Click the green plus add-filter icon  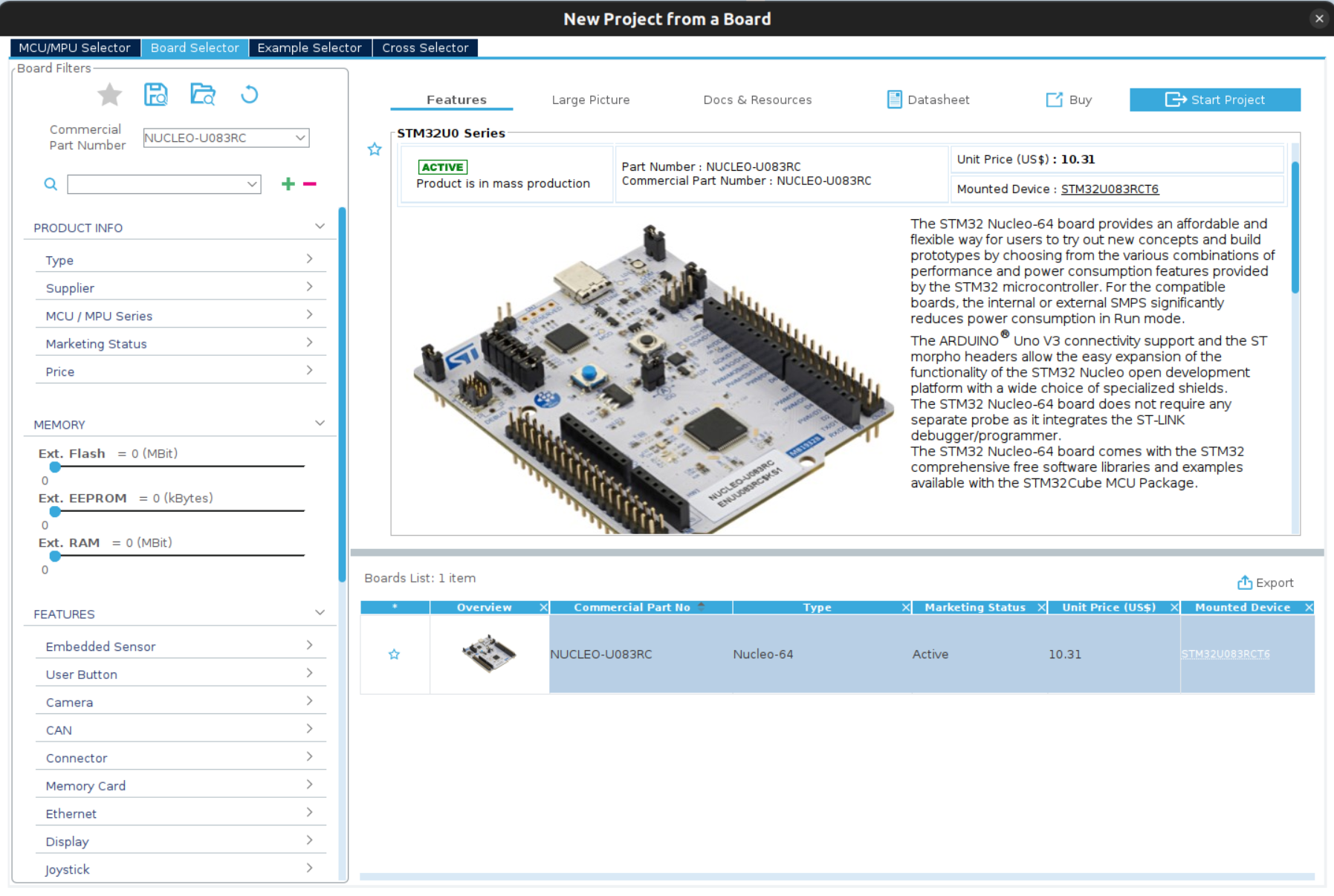pos(288,184)
